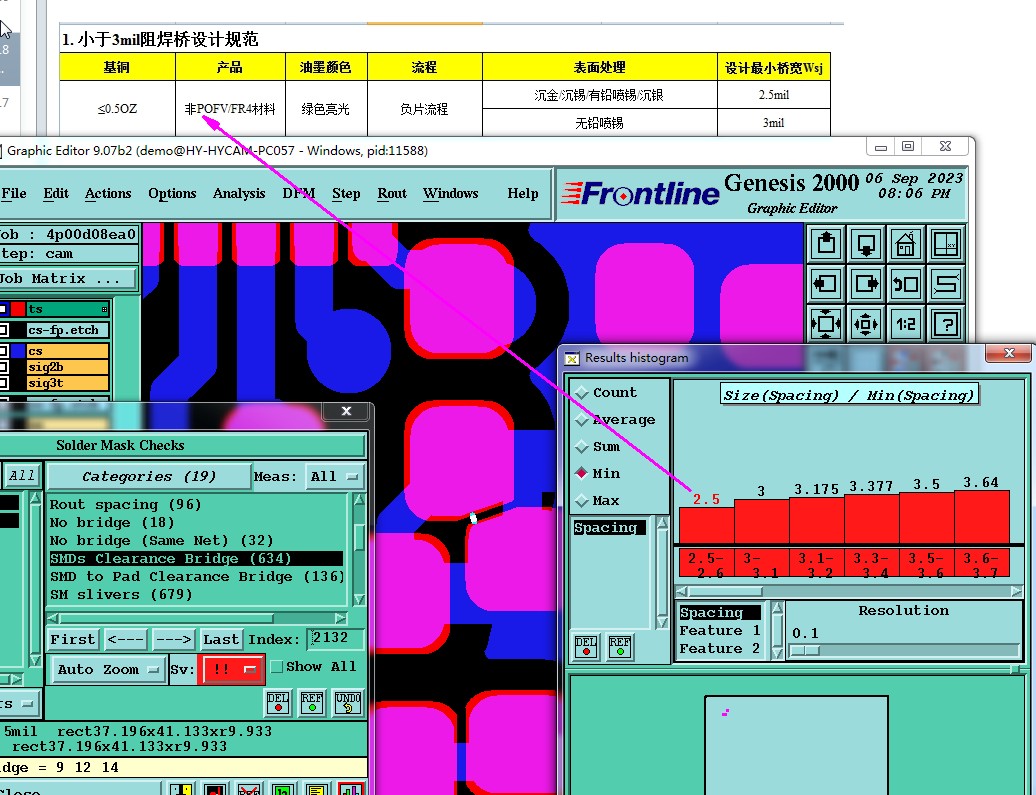Screen dimensions: 1036x795
Task: Click right arrow of histogram horizontal scrollbar
Action: coord(1016,591)
